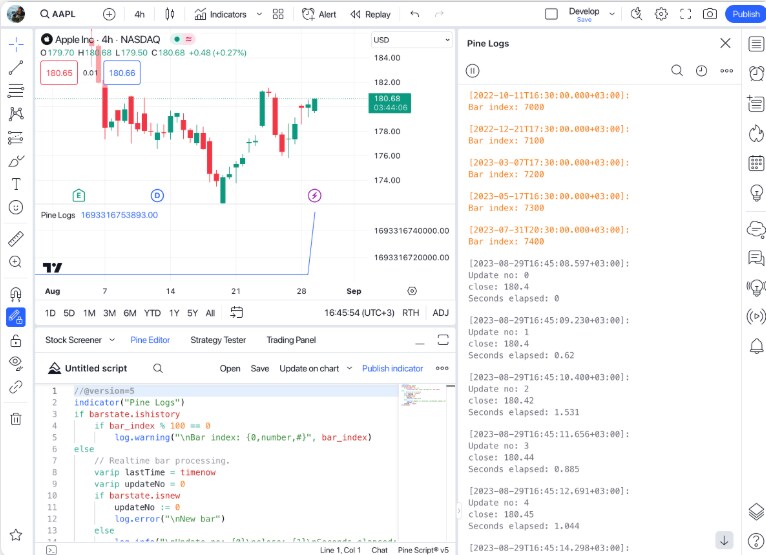Toggle stay in drawing mode
The width and height of the screenshot is (766, 555).
tap(16, 317)
